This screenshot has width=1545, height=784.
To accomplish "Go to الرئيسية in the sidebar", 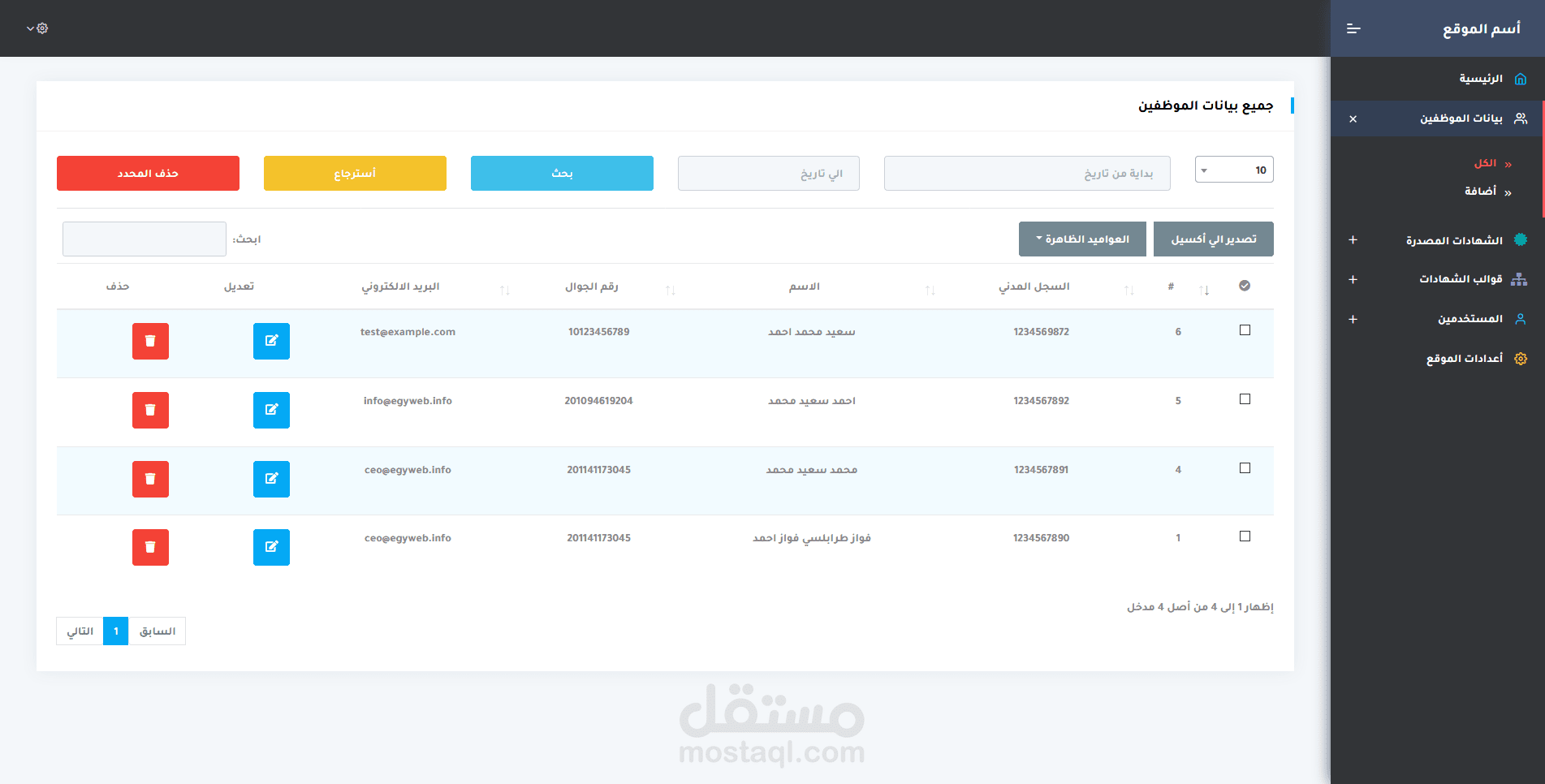I will pyautogui.click(x=1481, y=79).
